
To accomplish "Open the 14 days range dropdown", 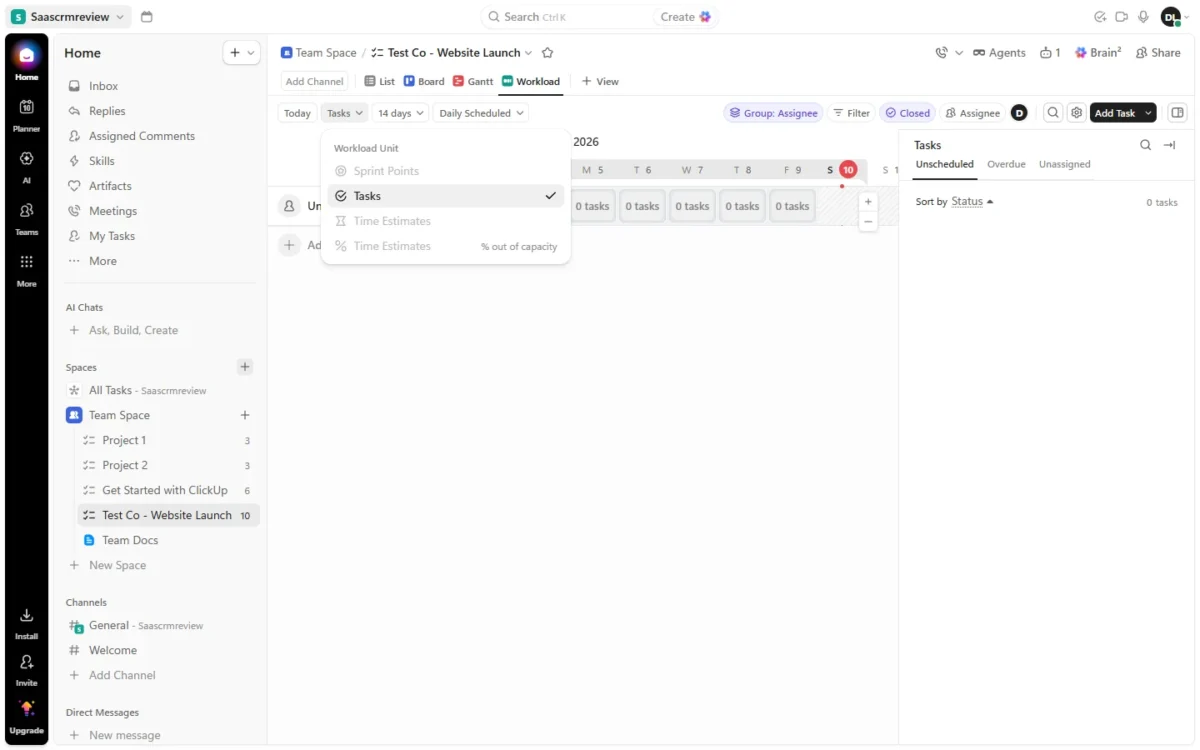I will tap(401, 113).
